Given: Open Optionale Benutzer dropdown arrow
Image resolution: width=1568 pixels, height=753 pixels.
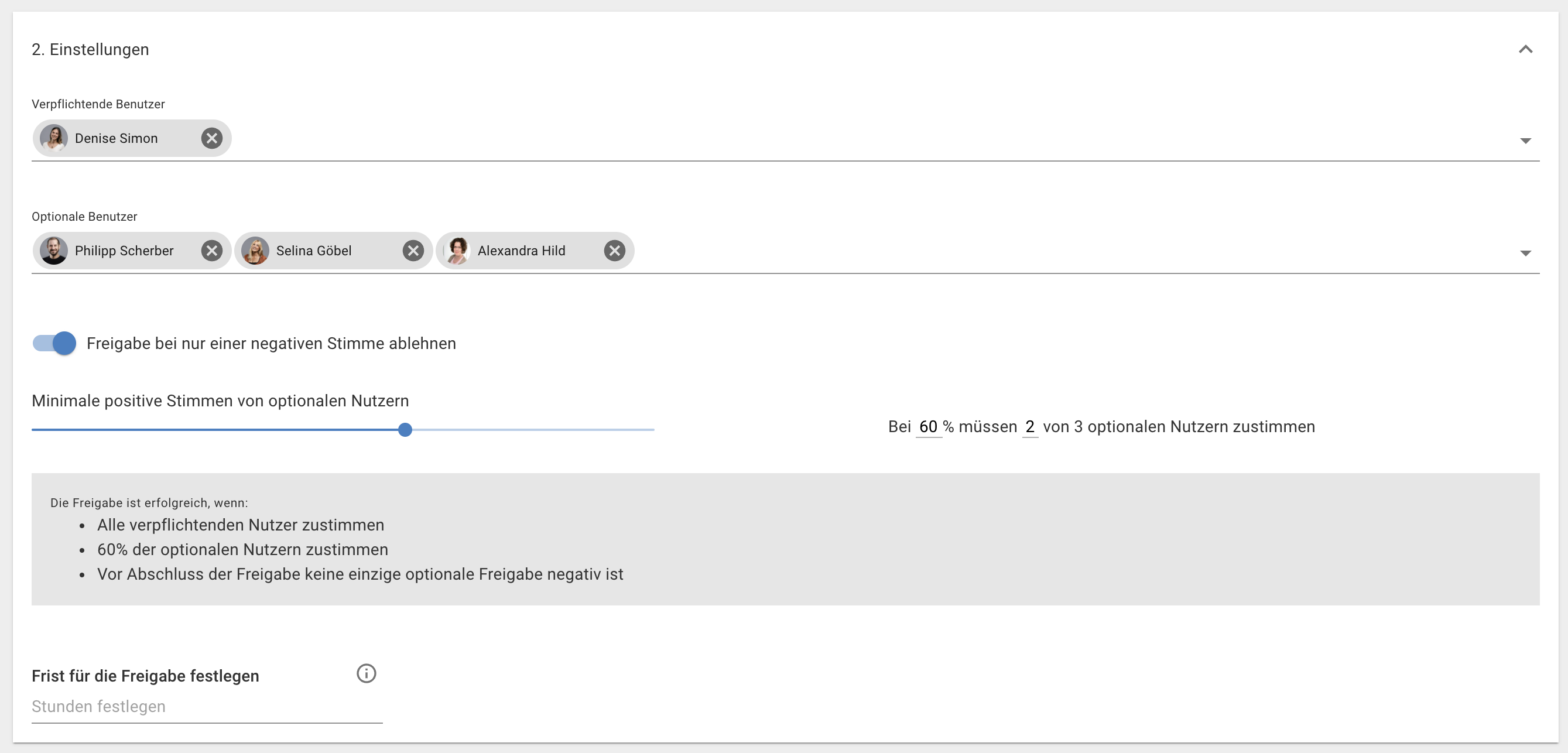Looking at the screenshot, I should tap(1525, 253).
